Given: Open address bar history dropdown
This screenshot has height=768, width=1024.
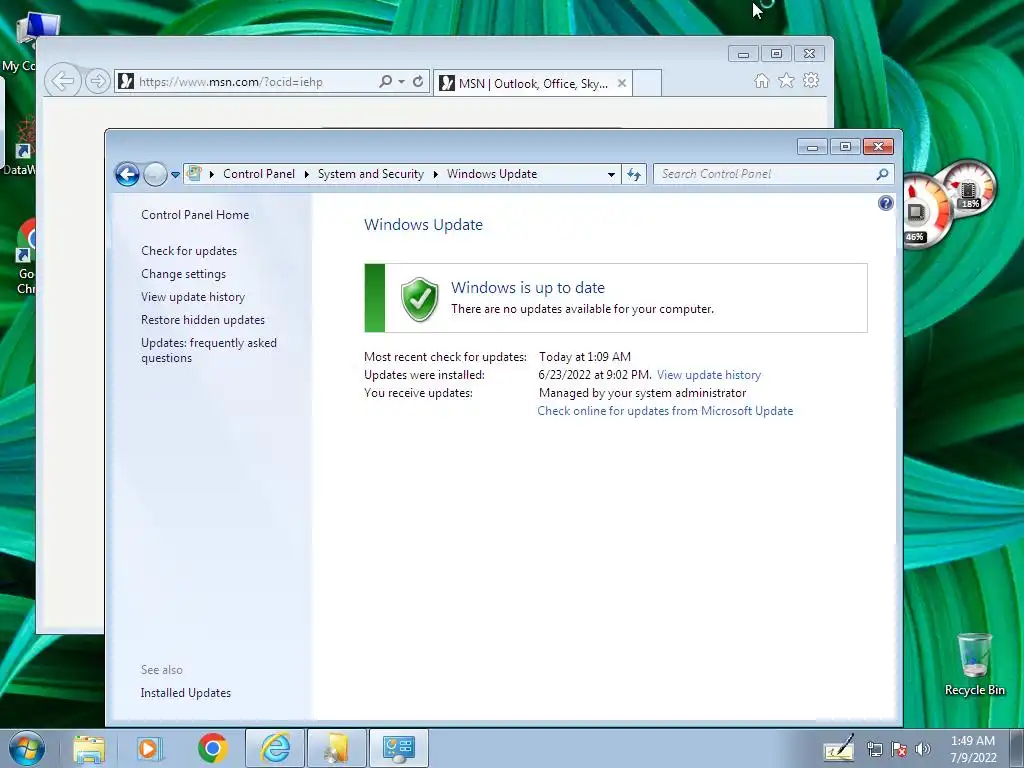Looking at the screenshot, I should (x=611, y=174).
